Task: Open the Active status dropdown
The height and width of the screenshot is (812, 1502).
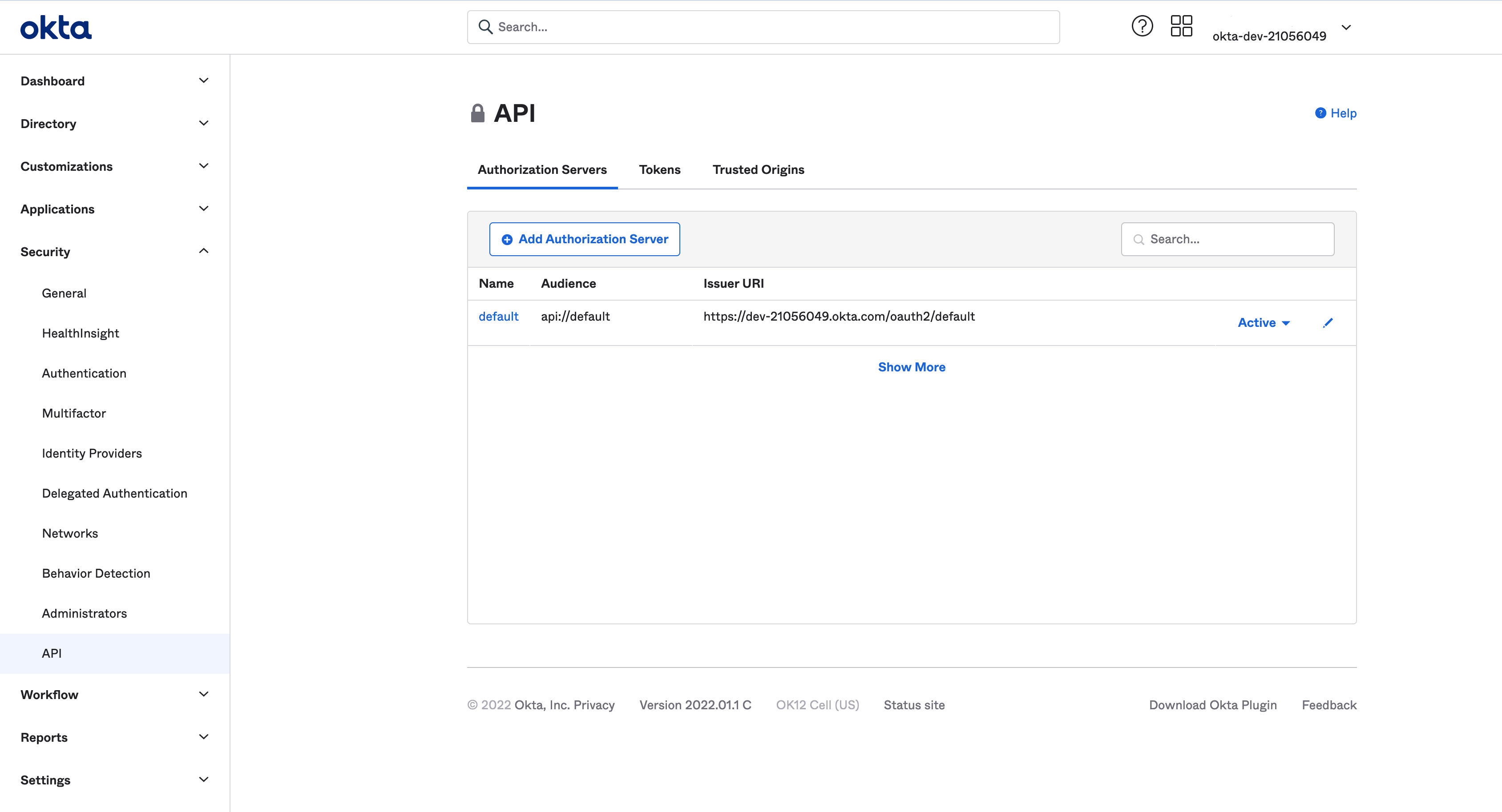Action: (1264, 322)
